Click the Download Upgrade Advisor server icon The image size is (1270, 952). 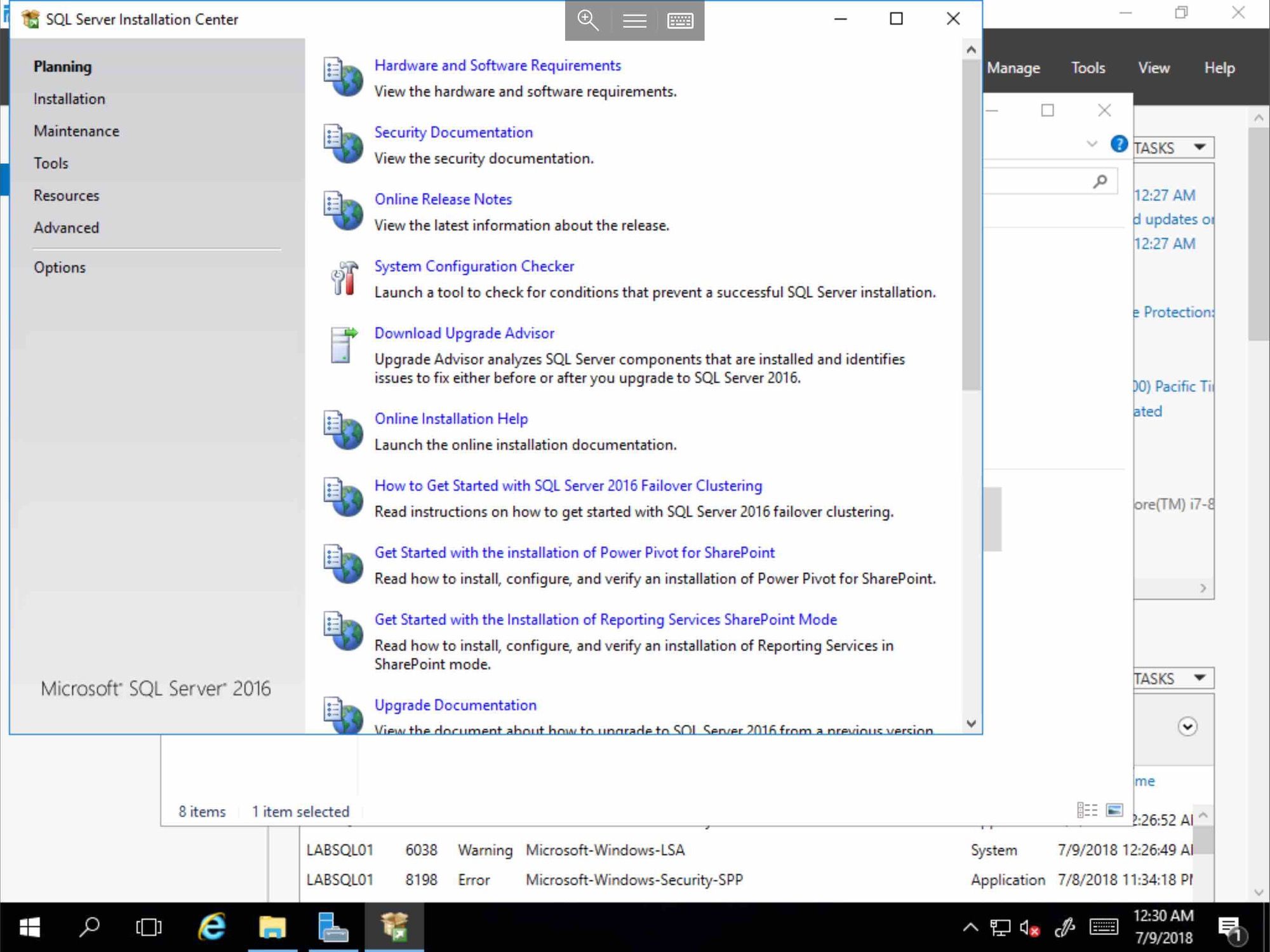344,345
